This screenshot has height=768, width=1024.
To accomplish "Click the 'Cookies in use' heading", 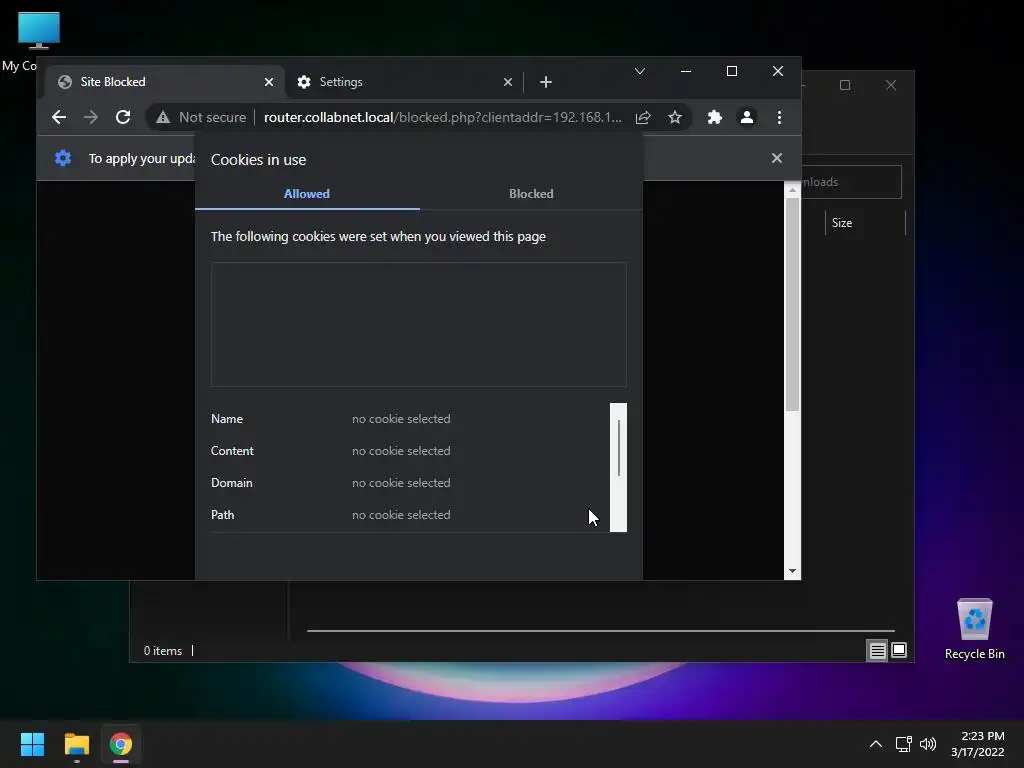I will [259, 160].
